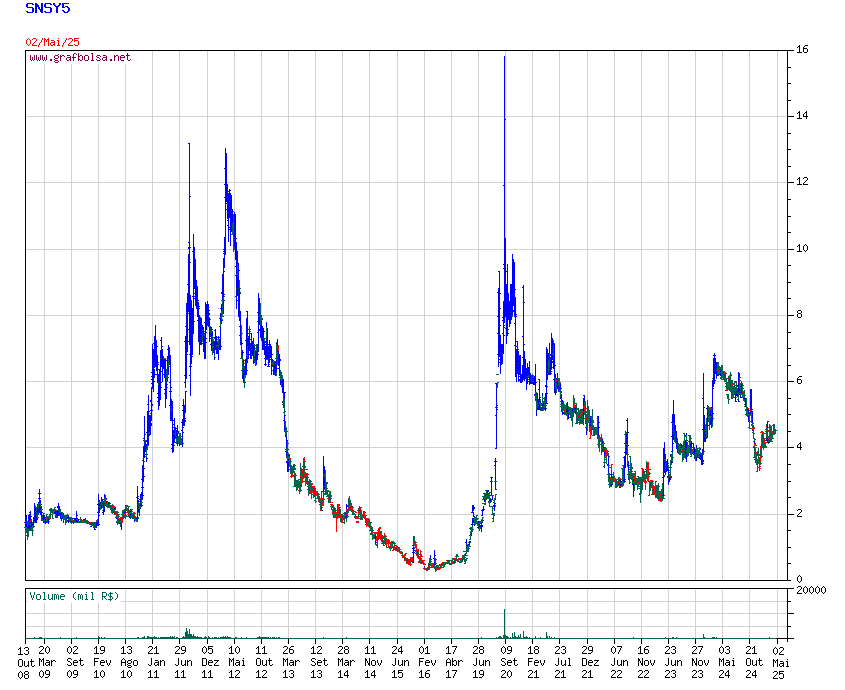This screenshot has width=845, height=690.
Task: Click date label 16 Nov 22
Action: click(x=645, y=663)
